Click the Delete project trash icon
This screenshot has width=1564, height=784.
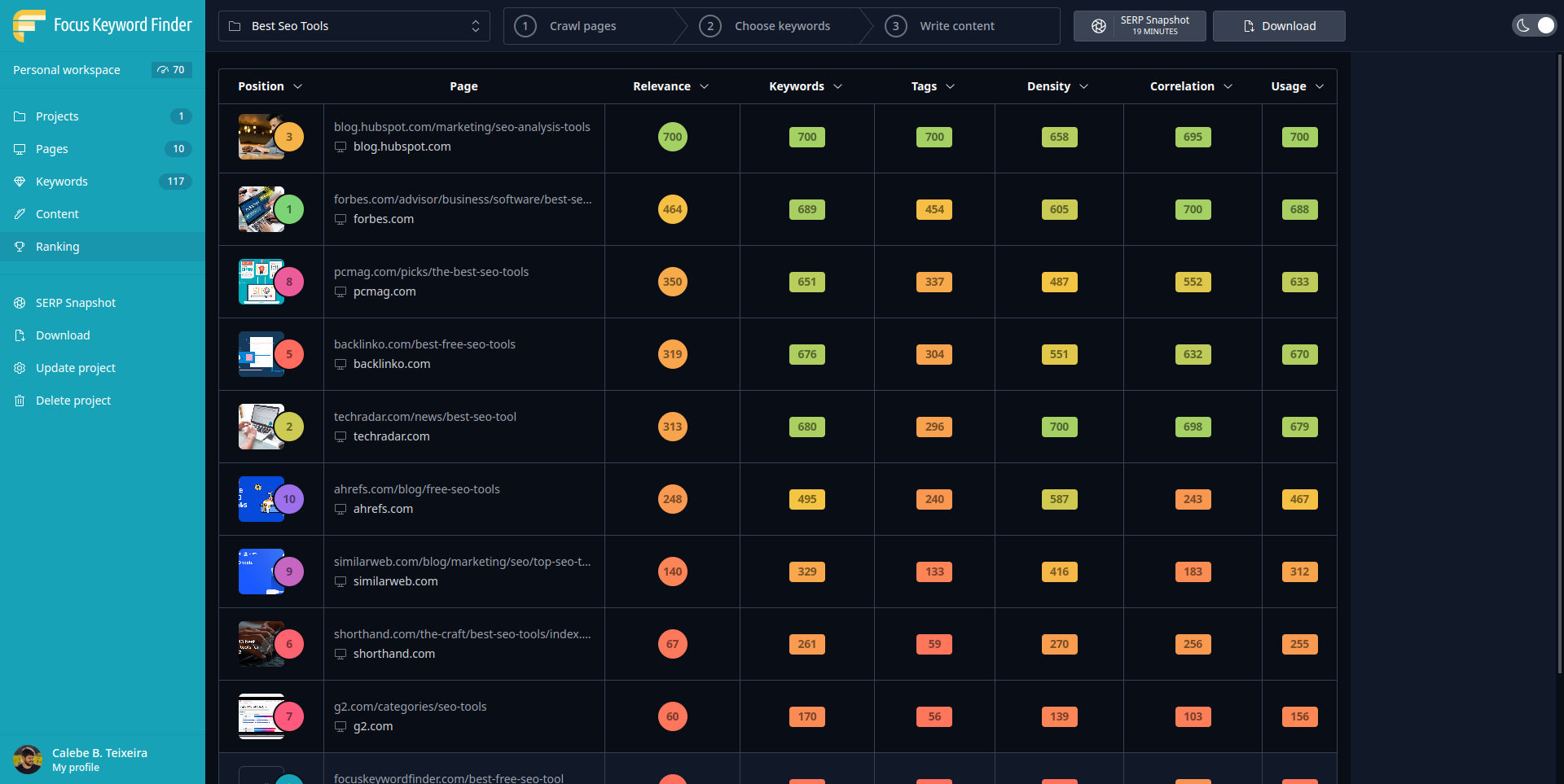20,401
